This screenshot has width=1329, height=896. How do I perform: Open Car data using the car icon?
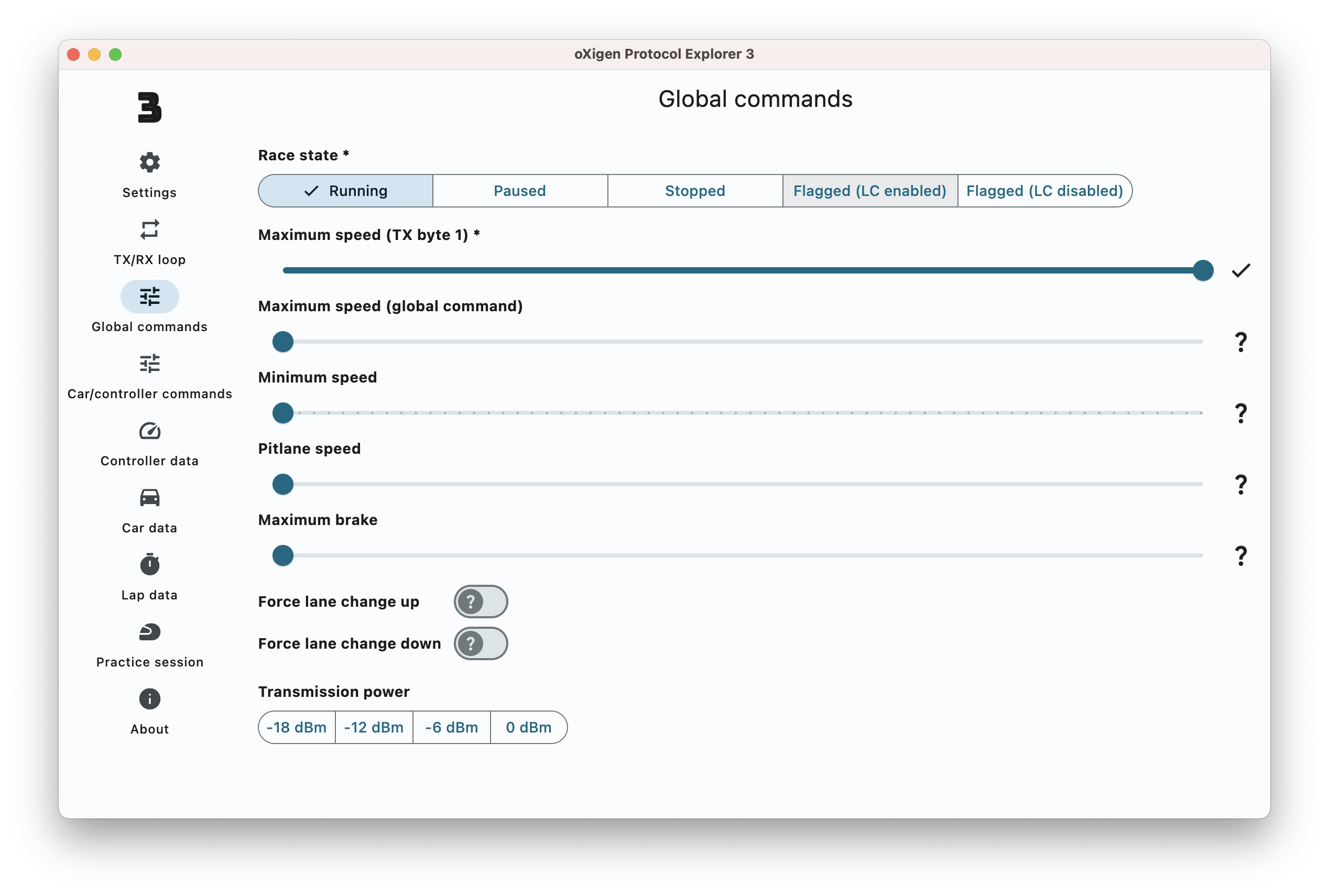point(149,498)
